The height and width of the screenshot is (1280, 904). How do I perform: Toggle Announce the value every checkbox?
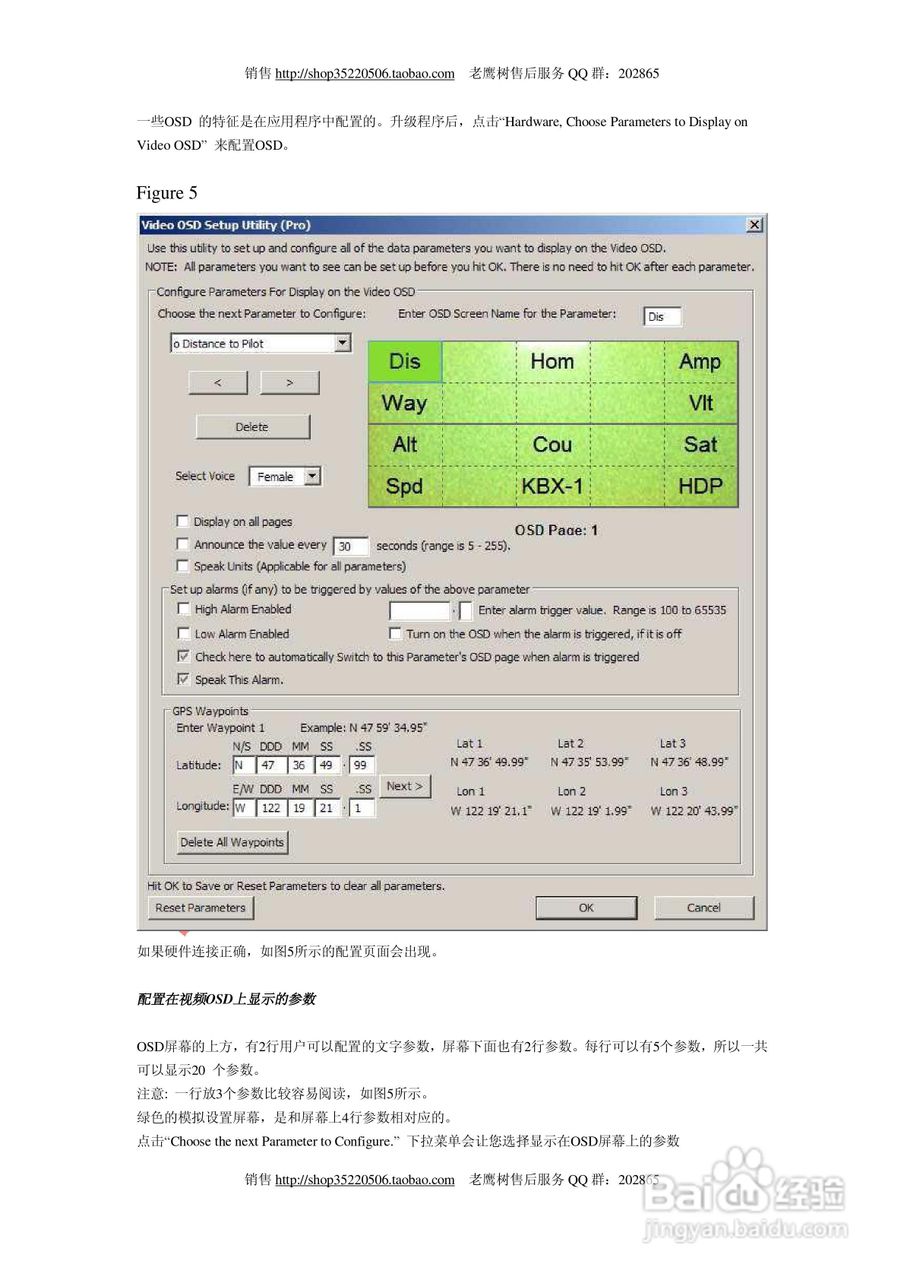tap(182, 544)
